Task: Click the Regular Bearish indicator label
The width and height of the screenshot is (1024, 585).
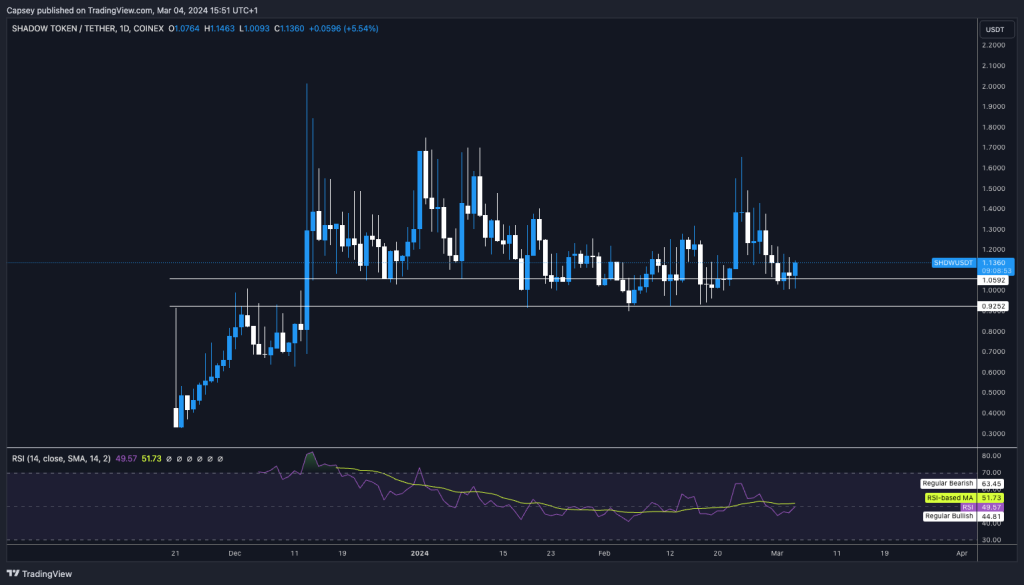Action: (x=946, y=483)
